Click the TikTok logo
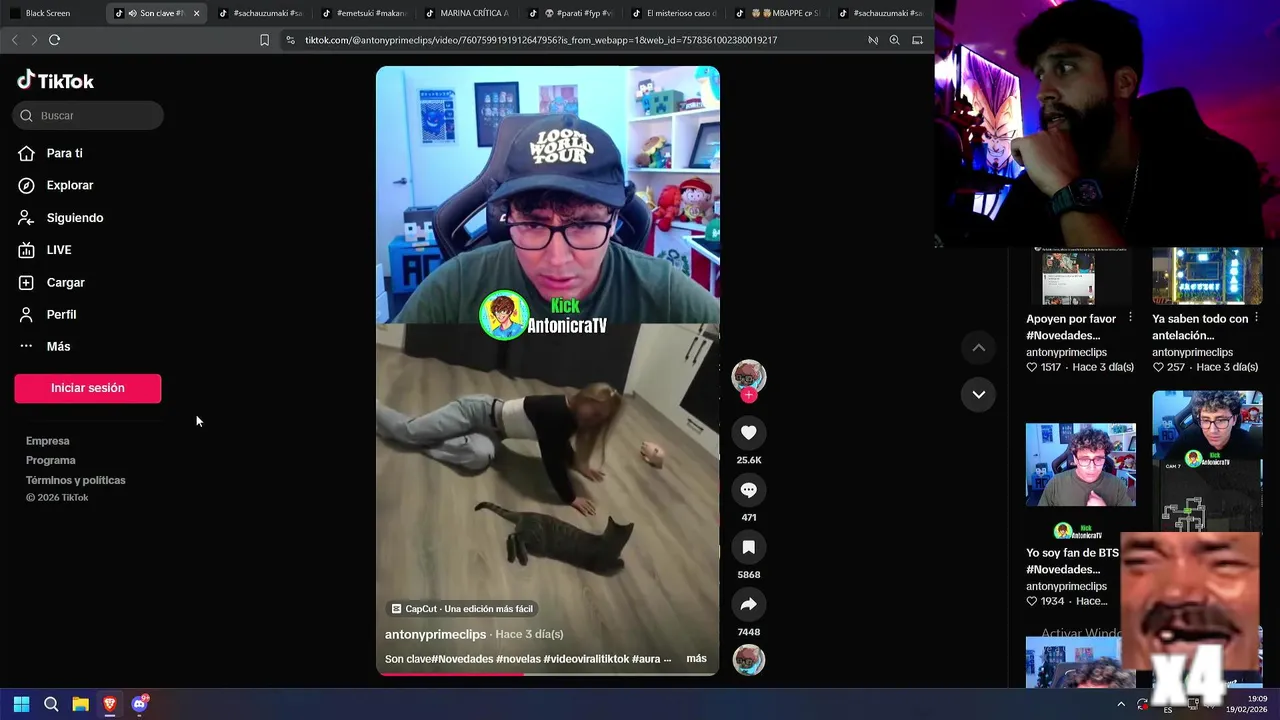The width and height of the screenshot is (1280, 720). 56,80
